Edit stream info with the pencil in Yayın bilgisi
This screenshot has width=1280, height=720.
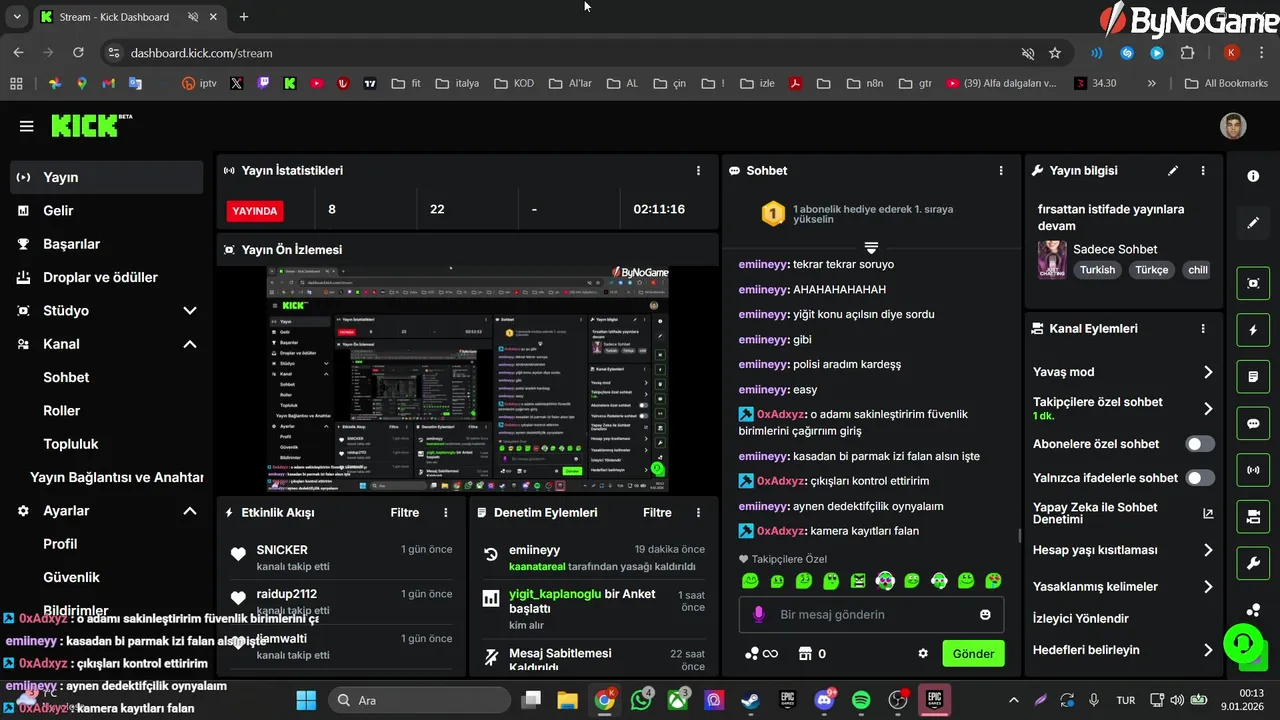tap(1173, 171)
